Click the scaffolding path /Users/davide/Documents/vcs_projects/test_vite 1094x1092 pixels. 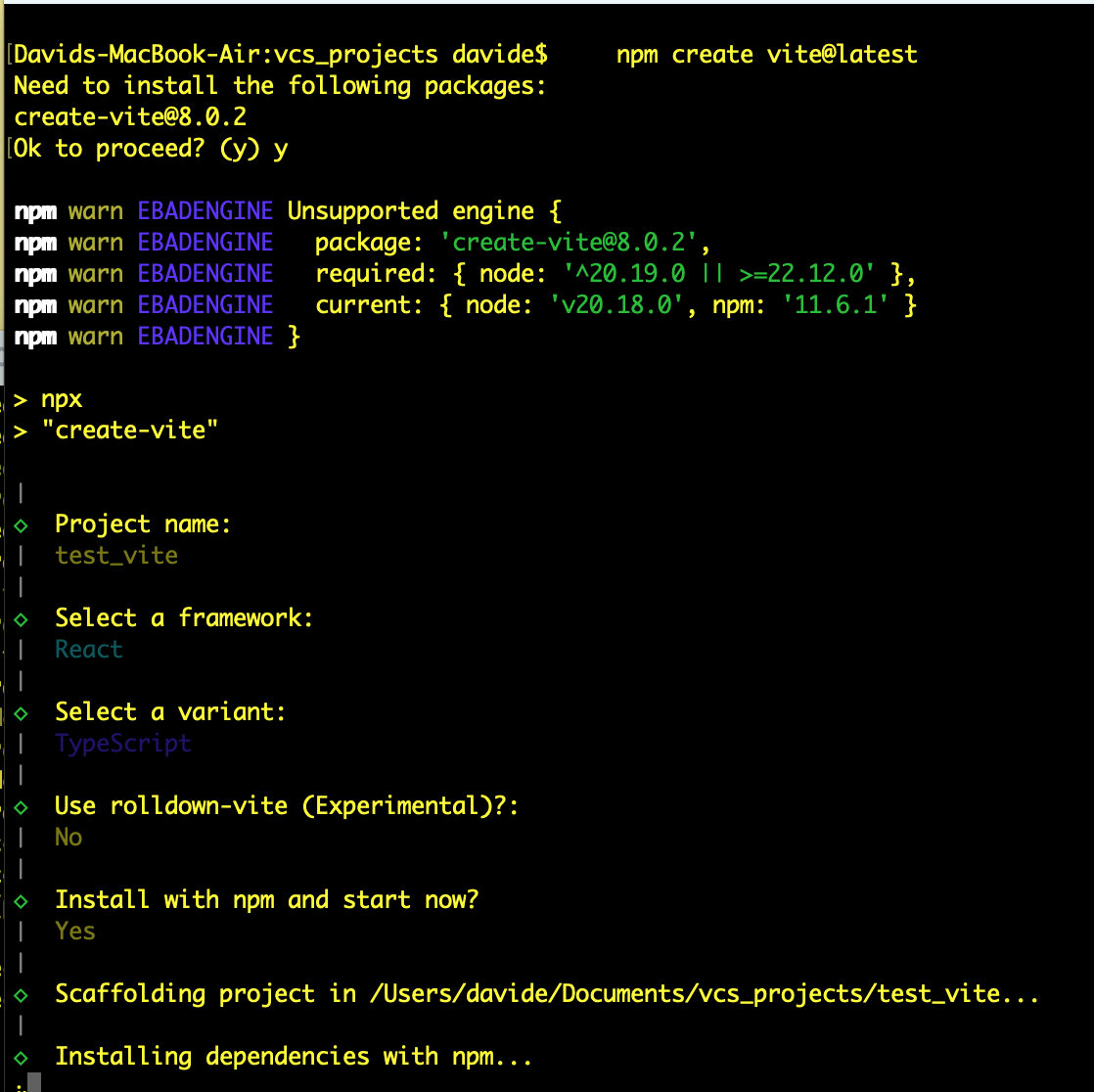(x=685, y=993)
